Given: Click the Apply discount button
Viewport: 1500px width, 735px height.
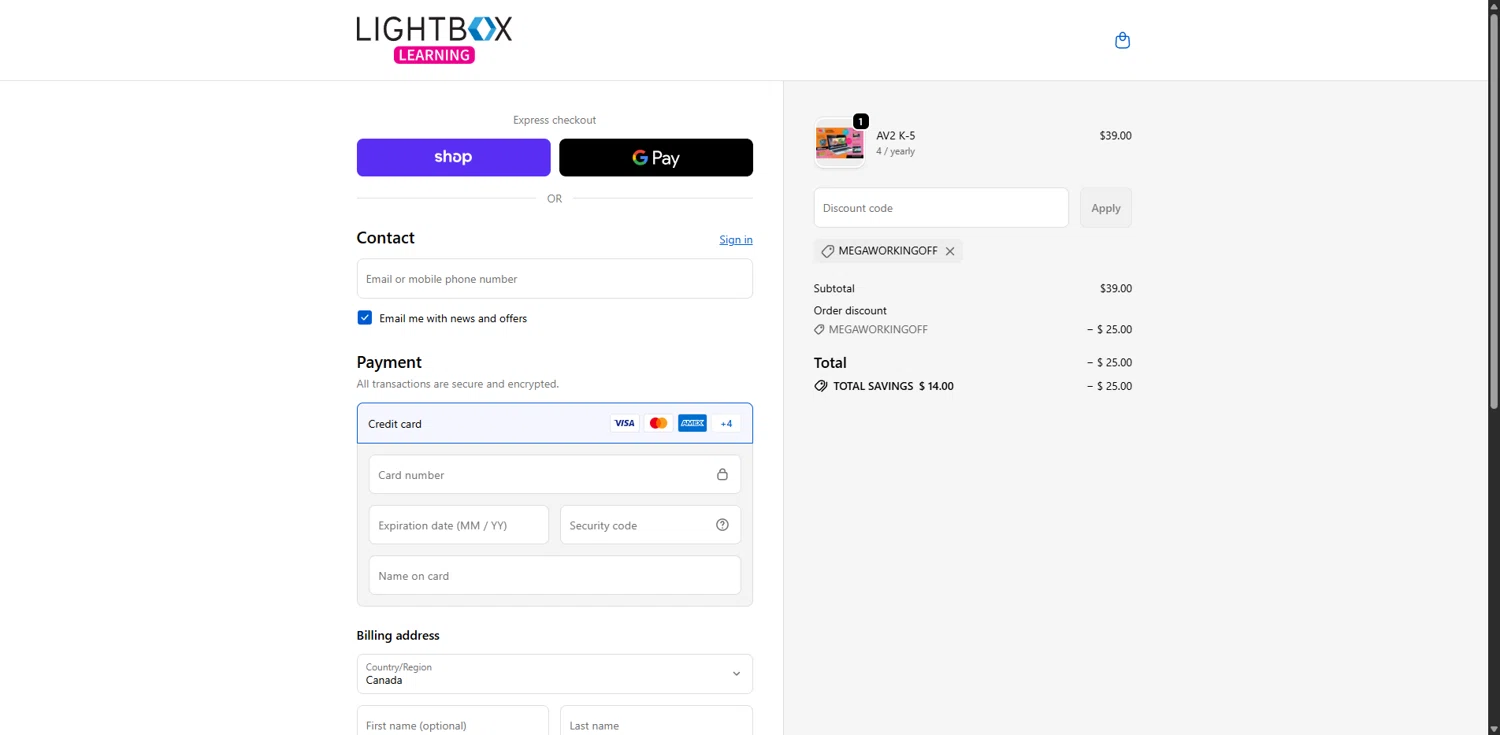Looking at the screenshot, I should tap(1106, 208).
